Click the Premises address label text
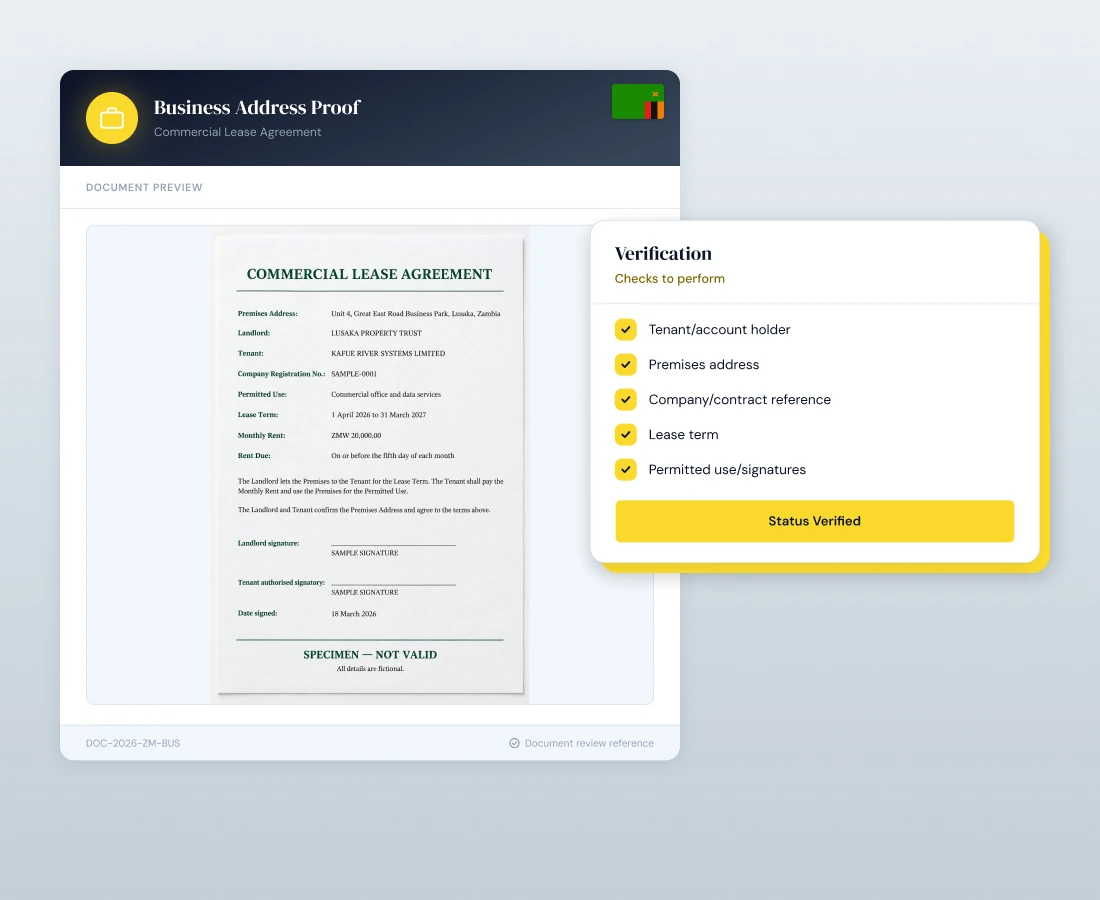 pyautogui.click(x=704, y=364)
